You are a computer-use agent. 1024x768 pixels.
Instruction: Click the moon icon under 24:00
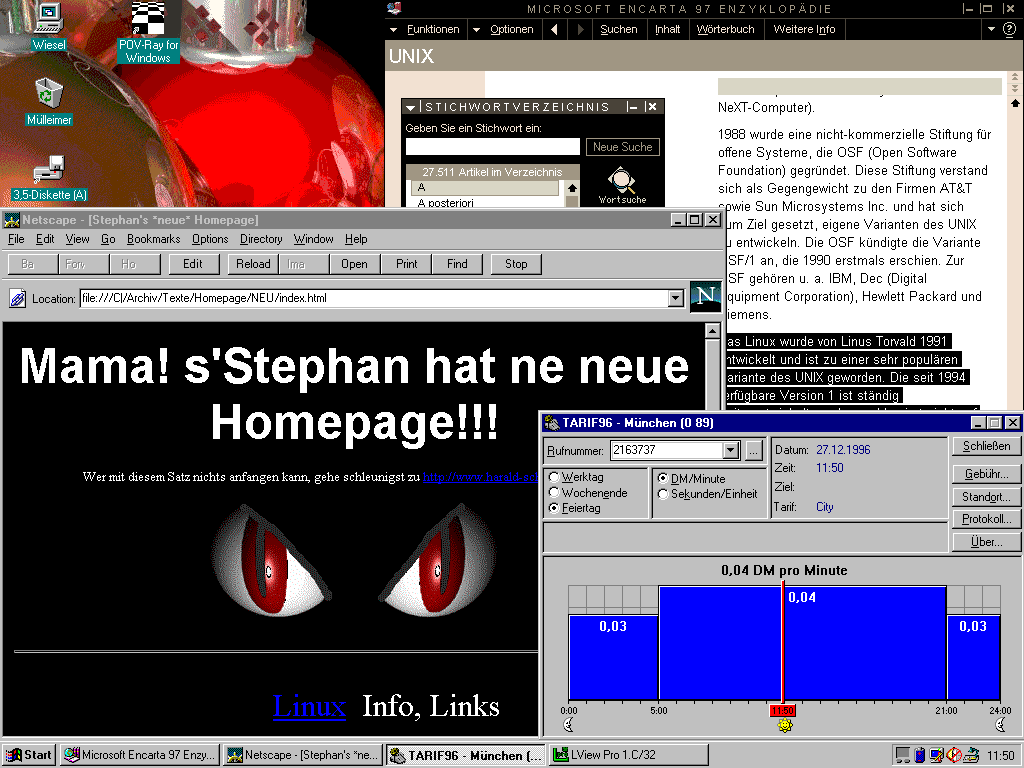click(x=1000, y=725)
